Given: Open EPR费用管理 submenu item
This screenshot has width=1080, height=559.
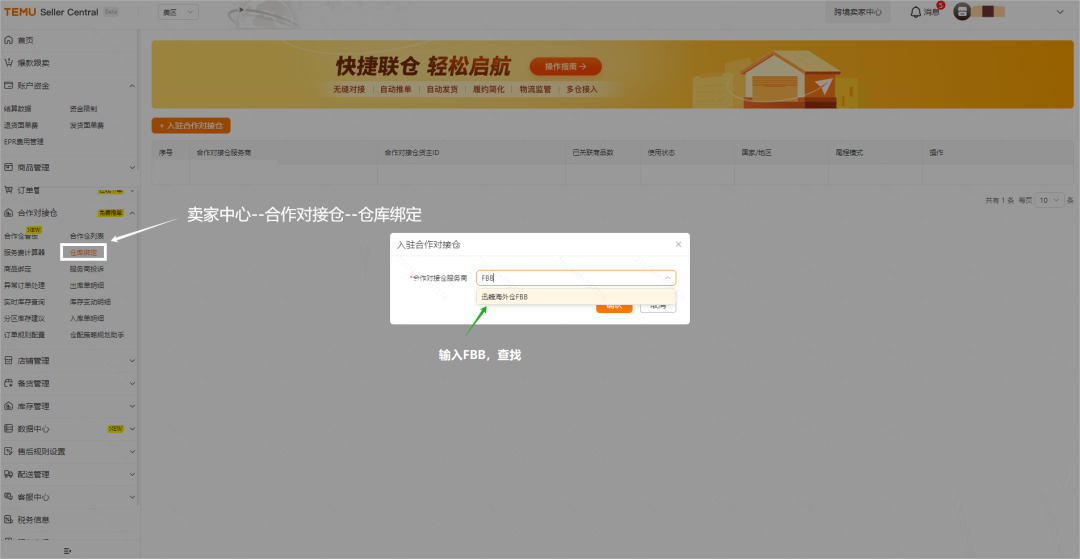Looking at the screenshot, I should click(x=23, y=142).
